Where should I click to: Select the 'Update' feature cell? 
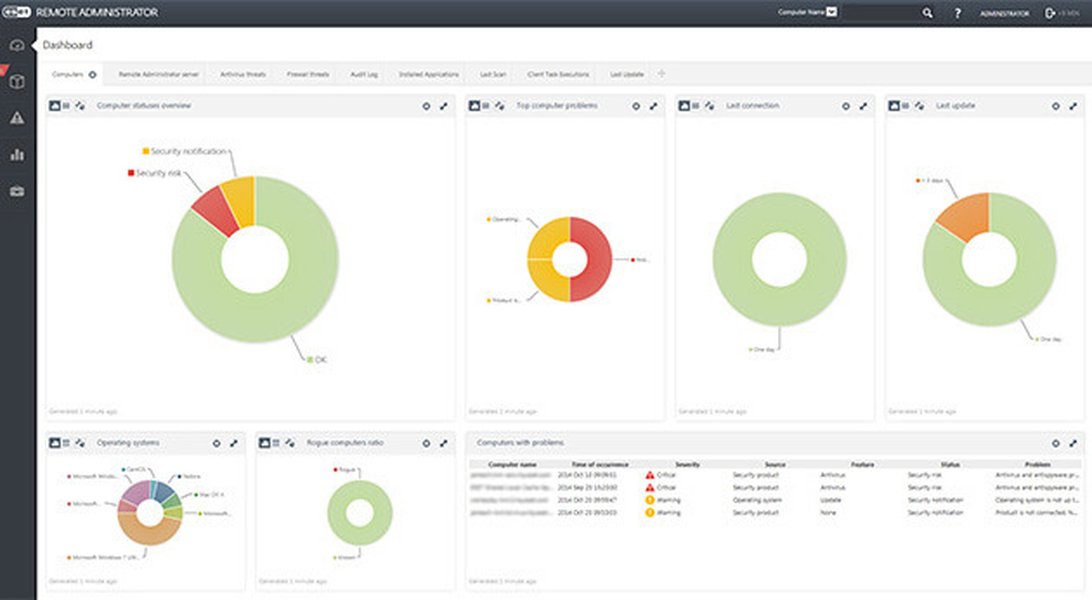coord(830,500)
